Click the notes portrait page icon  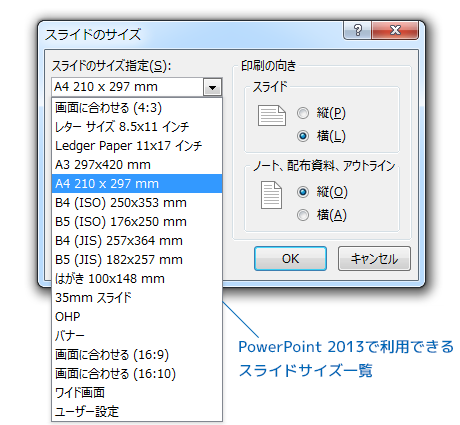[x=271, y=195]
